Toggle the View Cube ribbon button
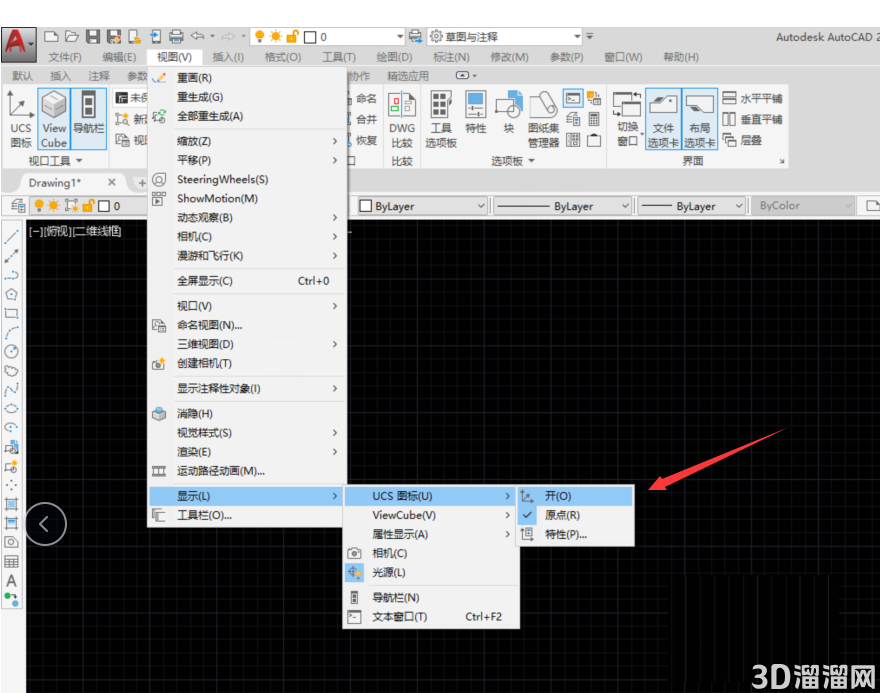The height and width of the screenshot is (693, 880). coord(54,119)
